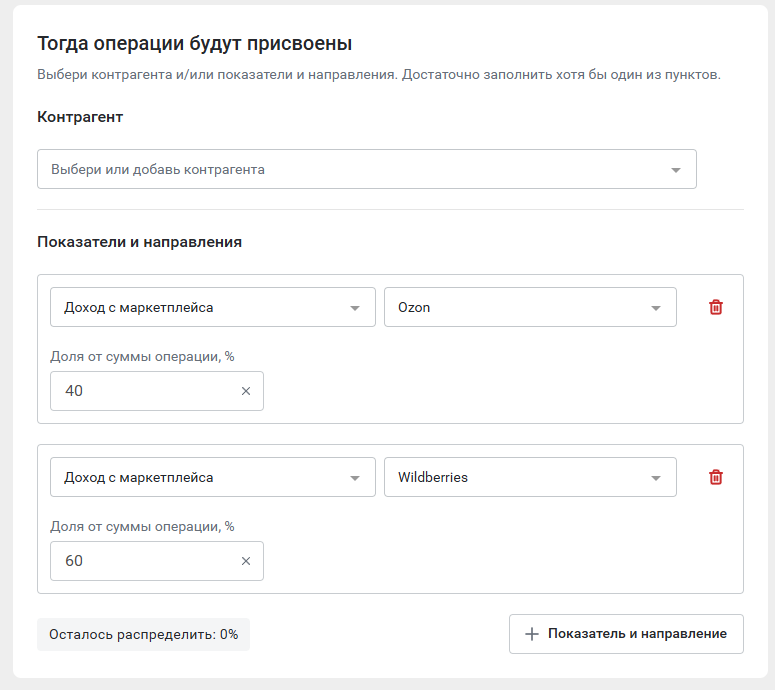Open the Выбери или добавь контрагента field
775x690 pixels.
[367, 169]
